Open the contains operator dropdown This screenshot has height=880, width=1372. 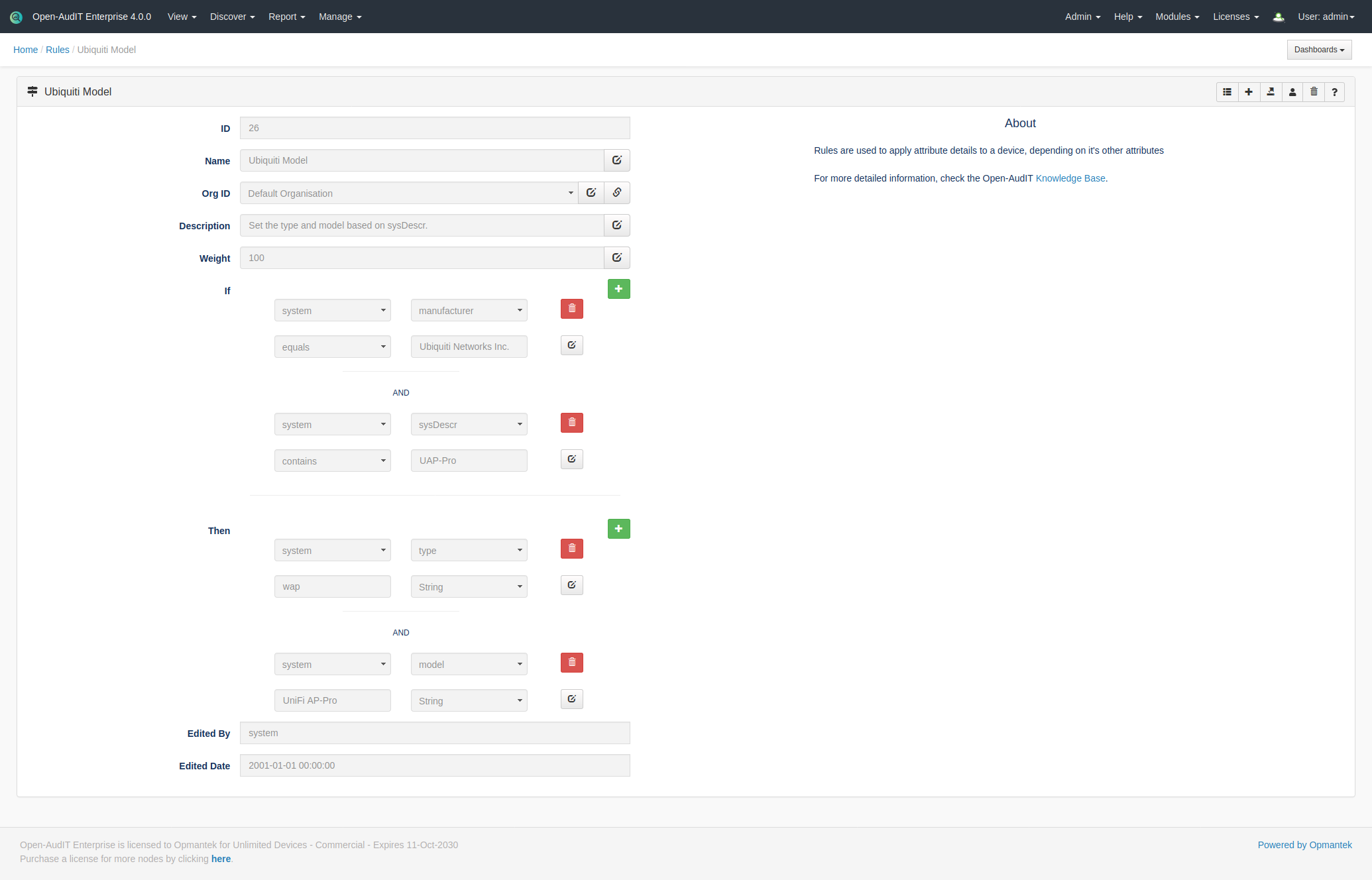(332, 461)
